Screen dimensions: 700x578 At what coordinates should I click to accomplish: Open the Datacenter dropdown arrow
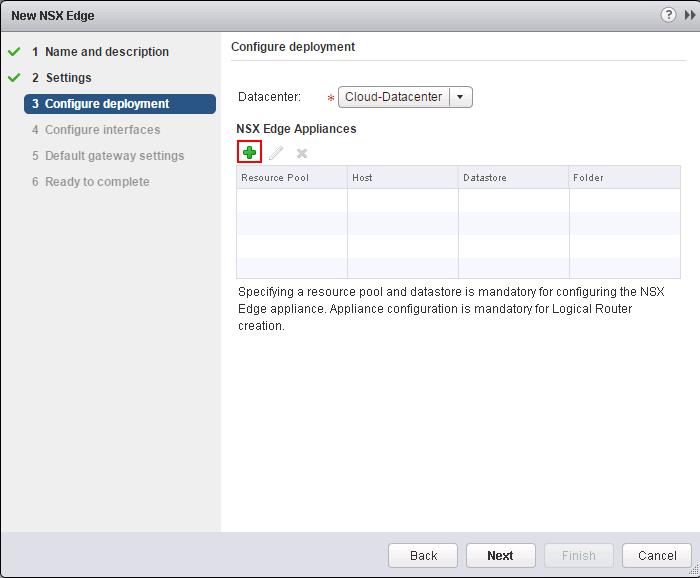460,97
